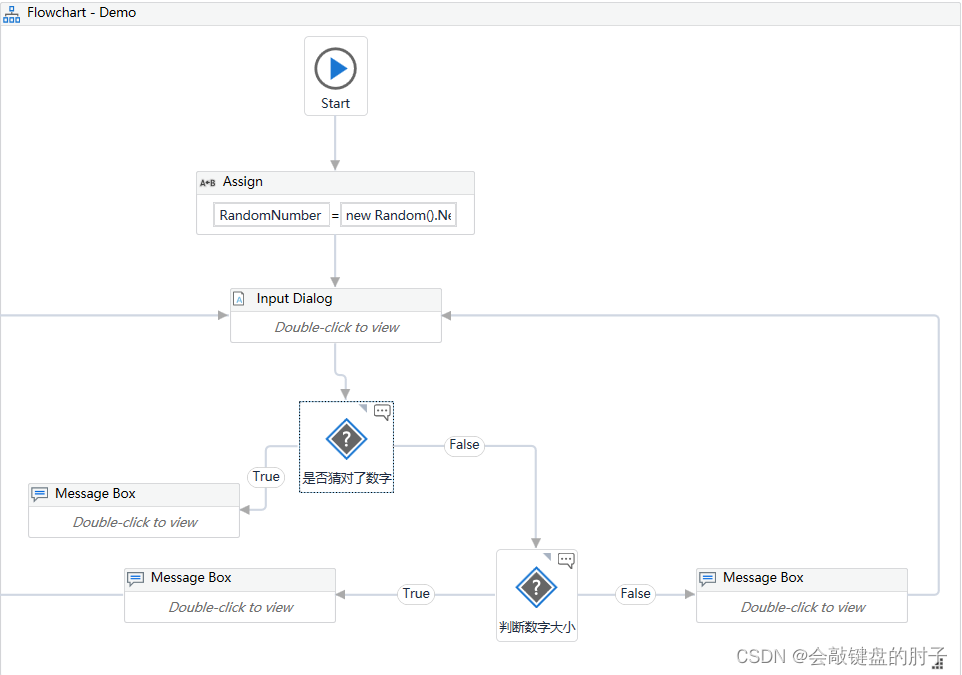The image size is (962, 675).
Task: Select the 是否猜对了数字 decision diamond icon
Action: (346, 440)
